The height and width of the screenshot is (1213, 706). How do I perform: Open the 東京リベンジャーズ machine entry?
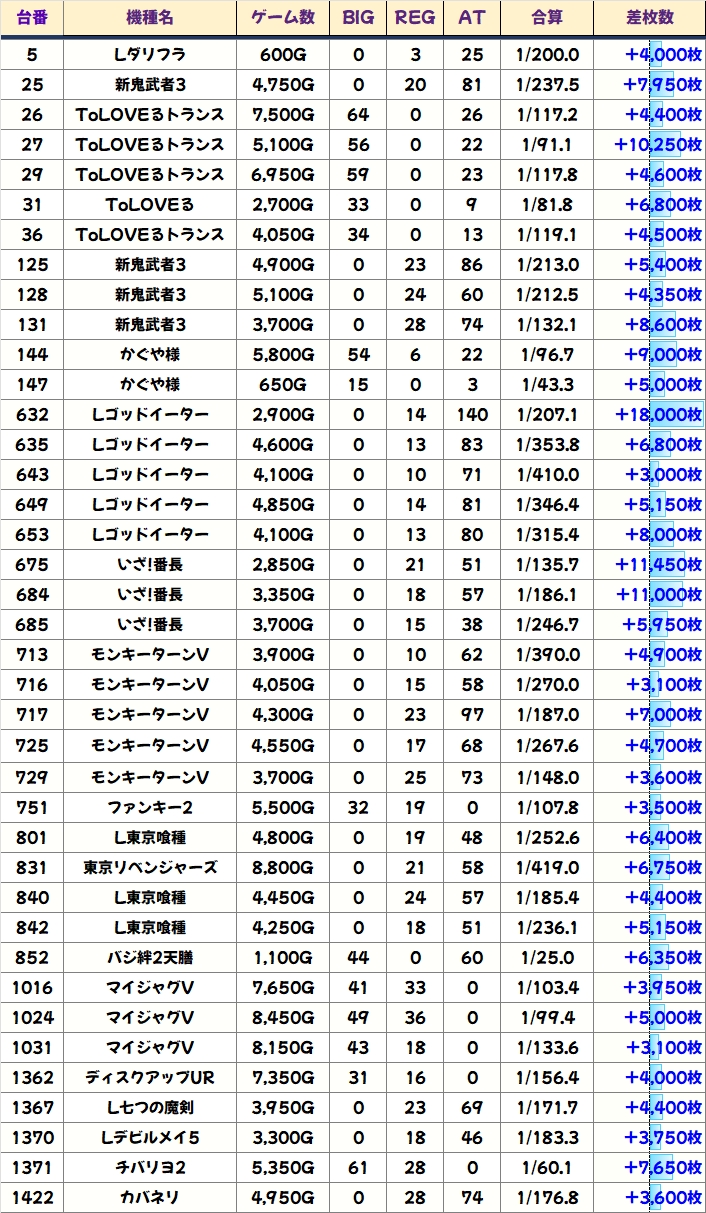pyautogui.click(x=150, y=867)
